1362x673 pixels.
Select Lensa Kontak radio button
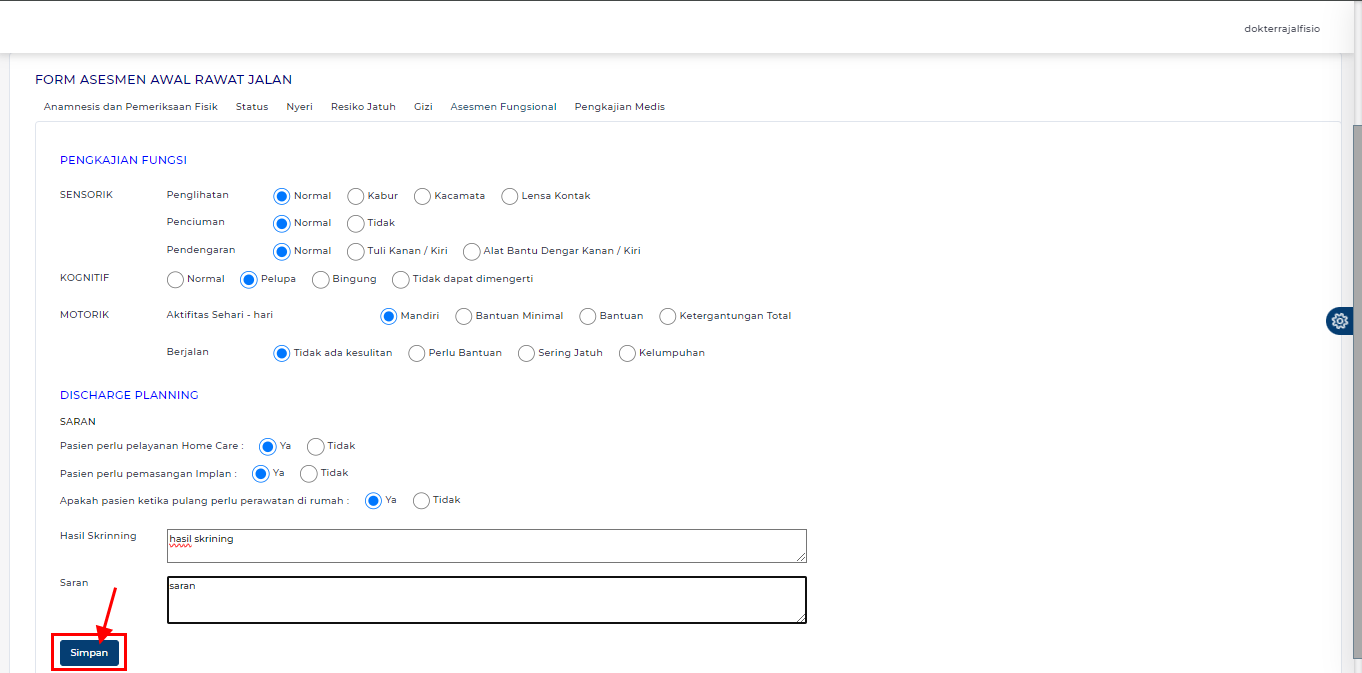click(x=510, y=196)
